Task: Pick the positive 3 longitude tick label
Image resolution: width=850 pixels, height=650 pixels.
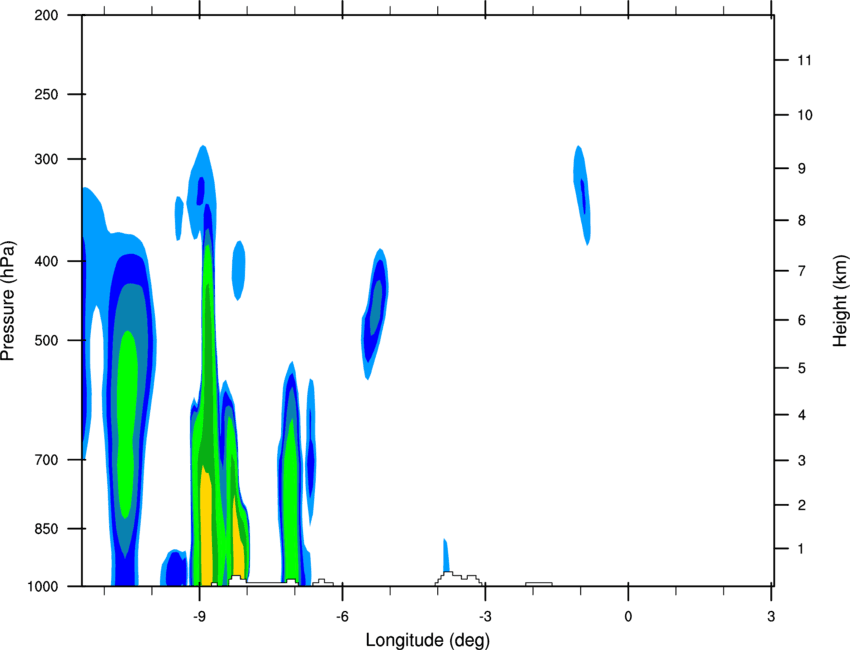Action: click(771, 617)
